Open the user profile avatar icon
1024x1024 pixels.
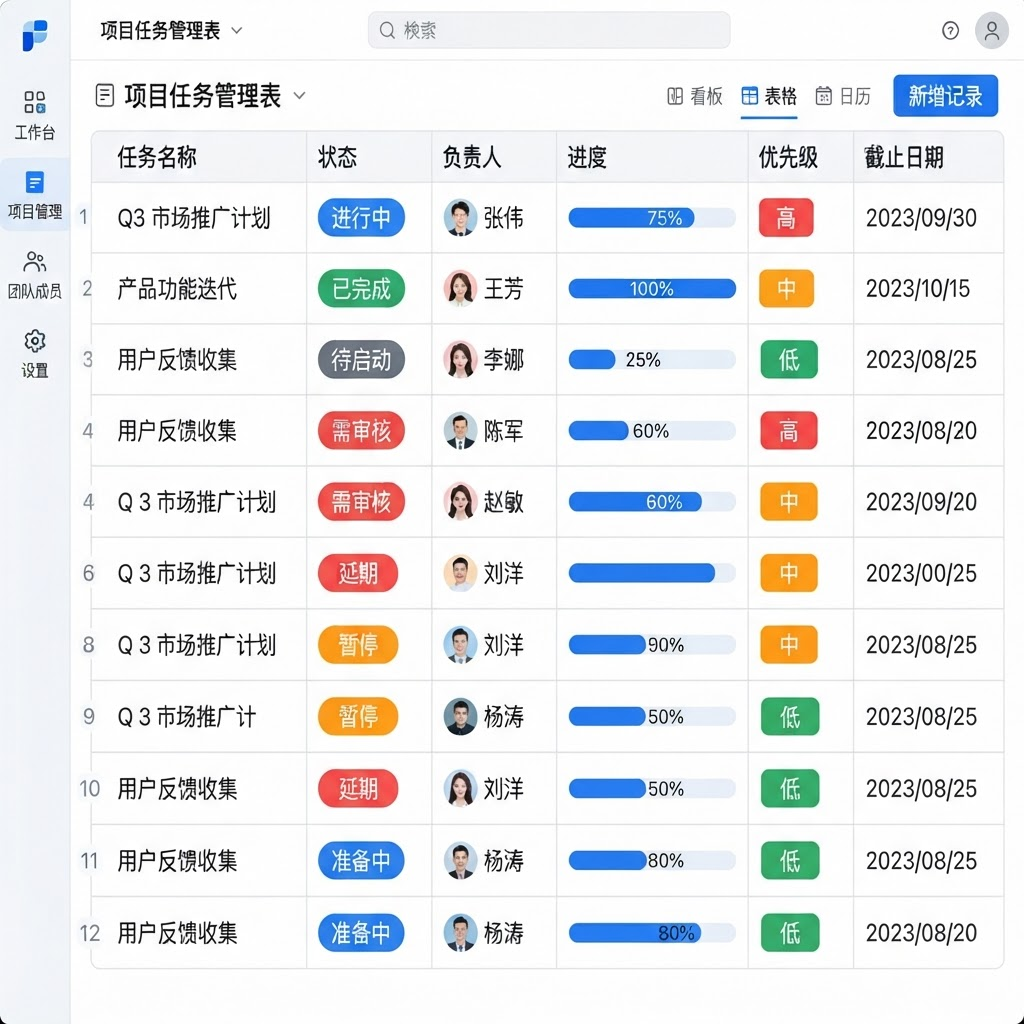[991, 30]
